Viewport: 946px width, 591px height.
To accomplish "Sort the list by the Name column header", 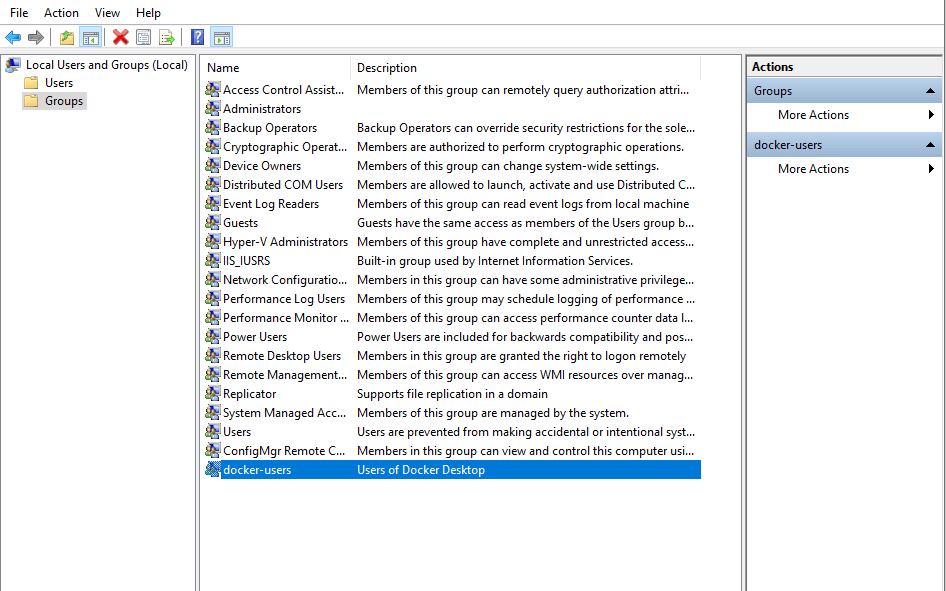I will (275, 68).
